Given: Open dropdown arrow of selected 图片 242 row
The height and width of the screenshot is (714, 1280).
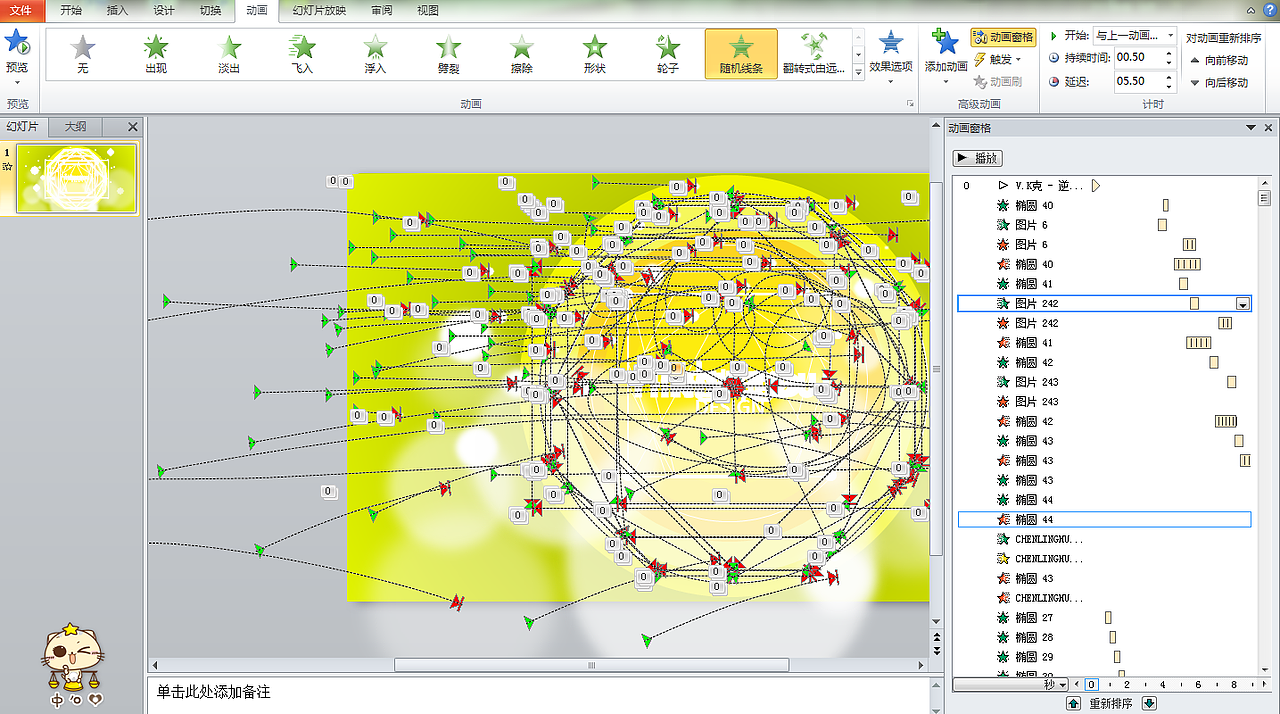Looking at the screenshot, I should [x=1243, y=304].
